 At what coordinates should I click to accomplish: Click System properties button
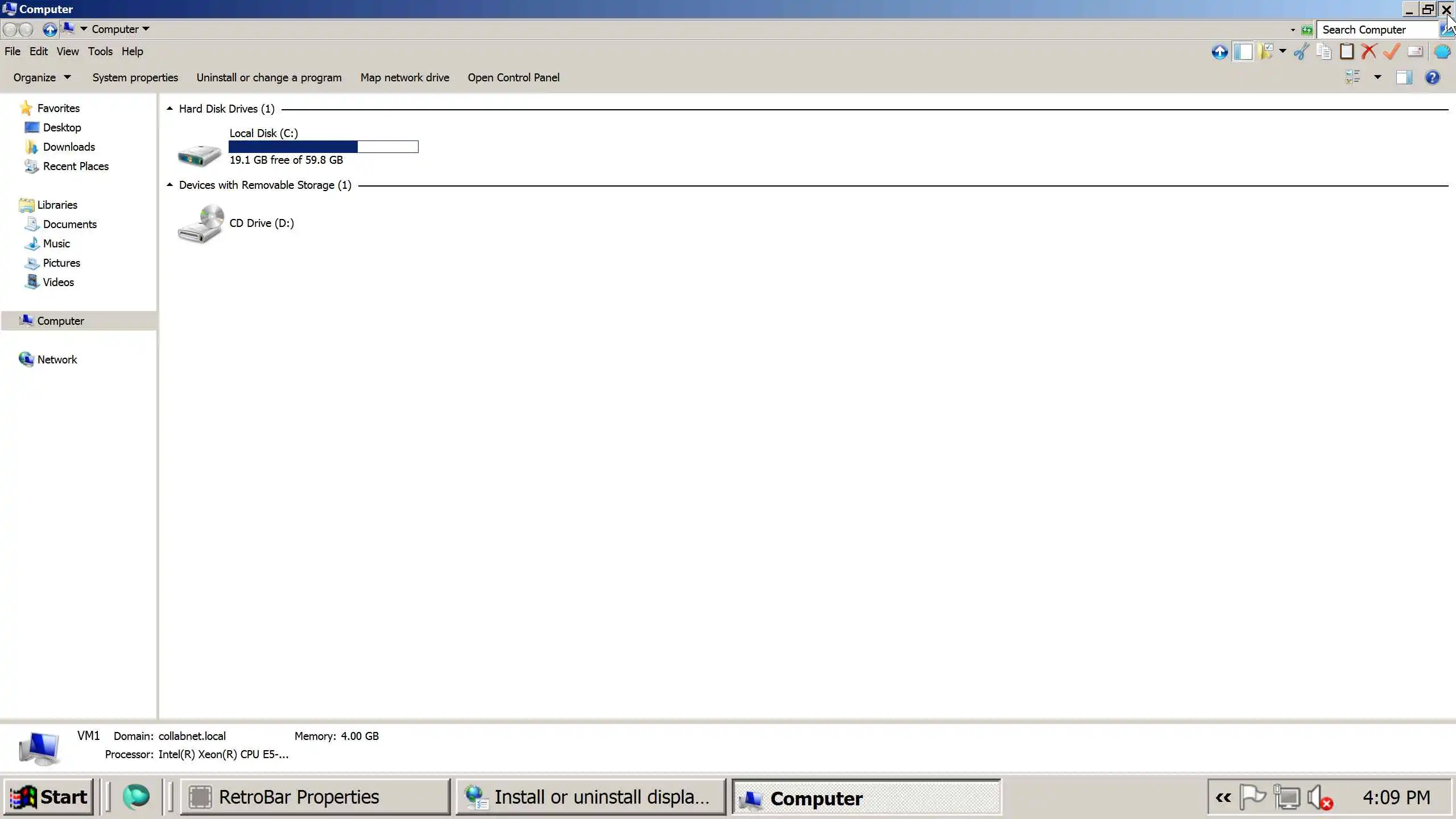pyautogui.click(x=135, y=77)
